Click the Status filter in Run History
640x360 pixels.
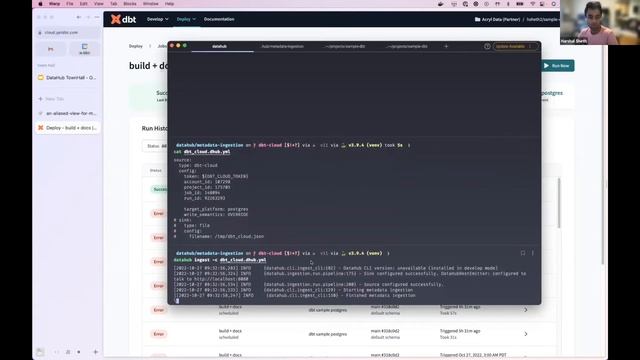pyautogui.click(x=157, y=146)
